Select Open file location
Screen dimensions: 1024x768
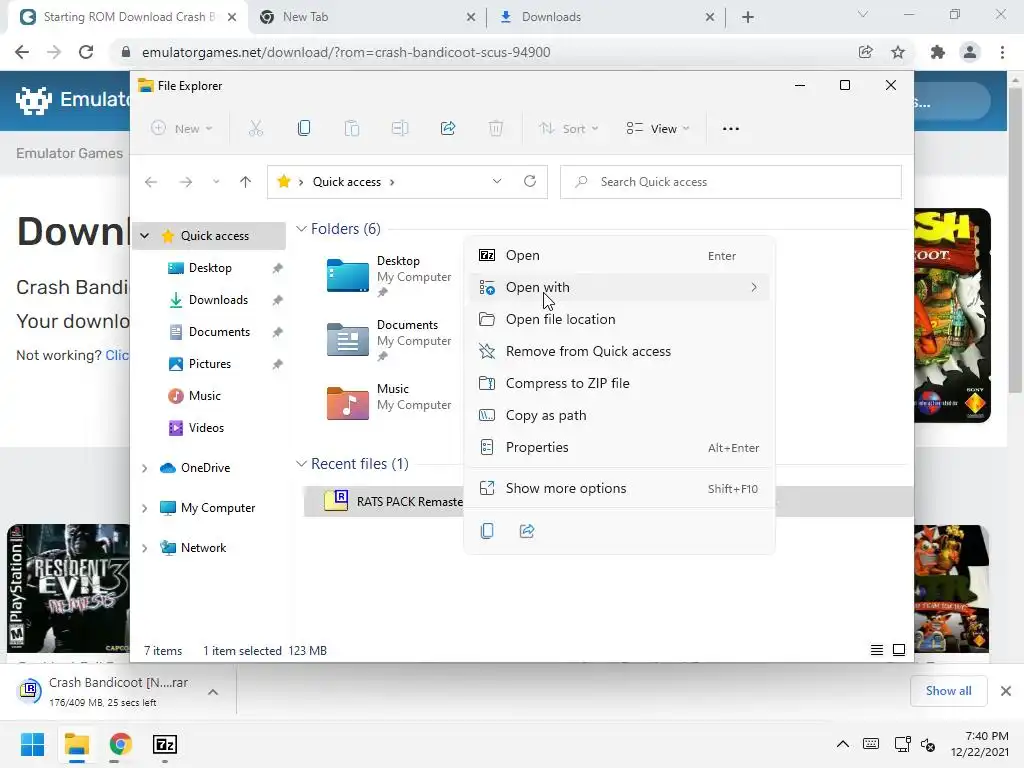(619, 319)
